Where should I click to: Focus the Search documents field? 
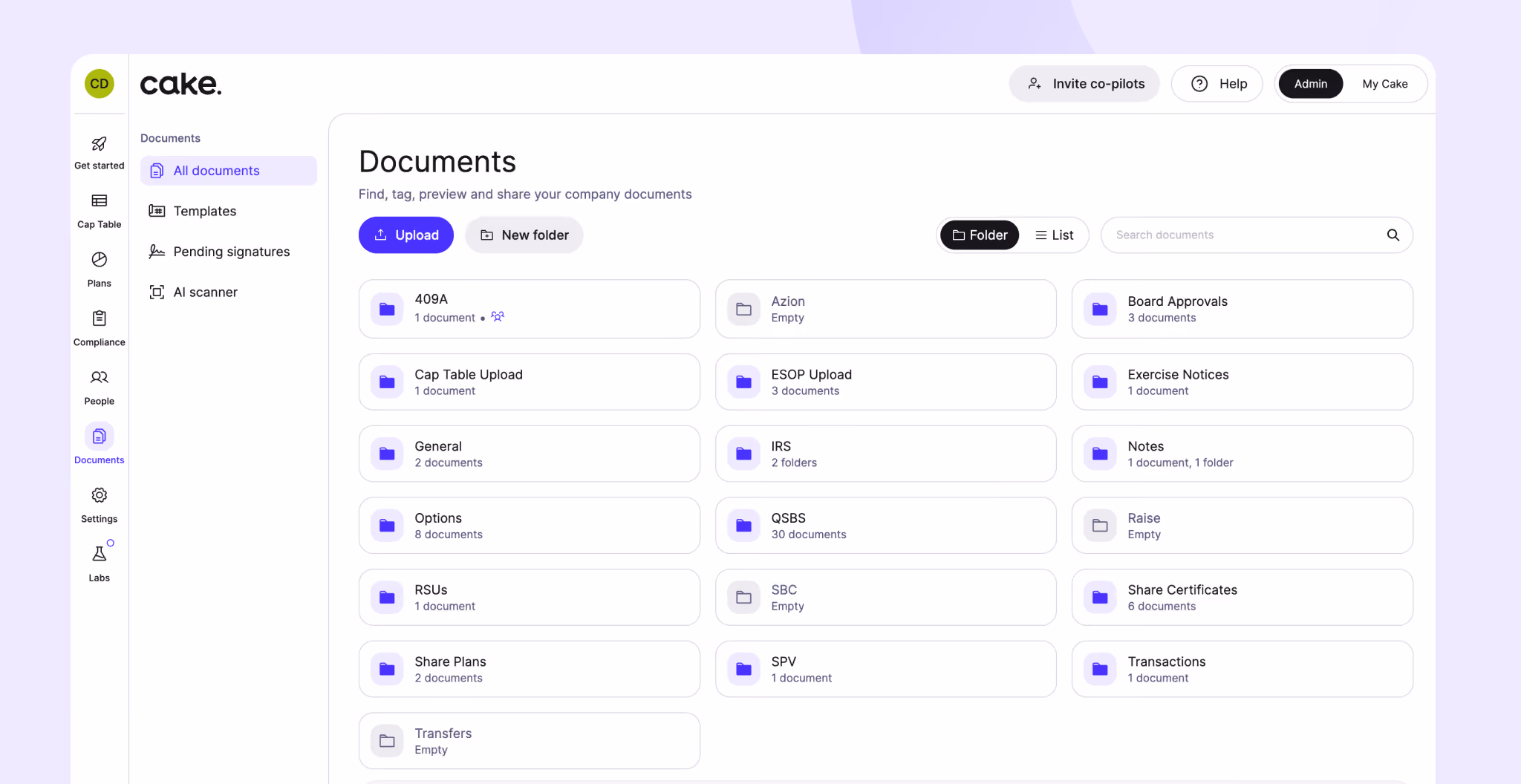1257,235
